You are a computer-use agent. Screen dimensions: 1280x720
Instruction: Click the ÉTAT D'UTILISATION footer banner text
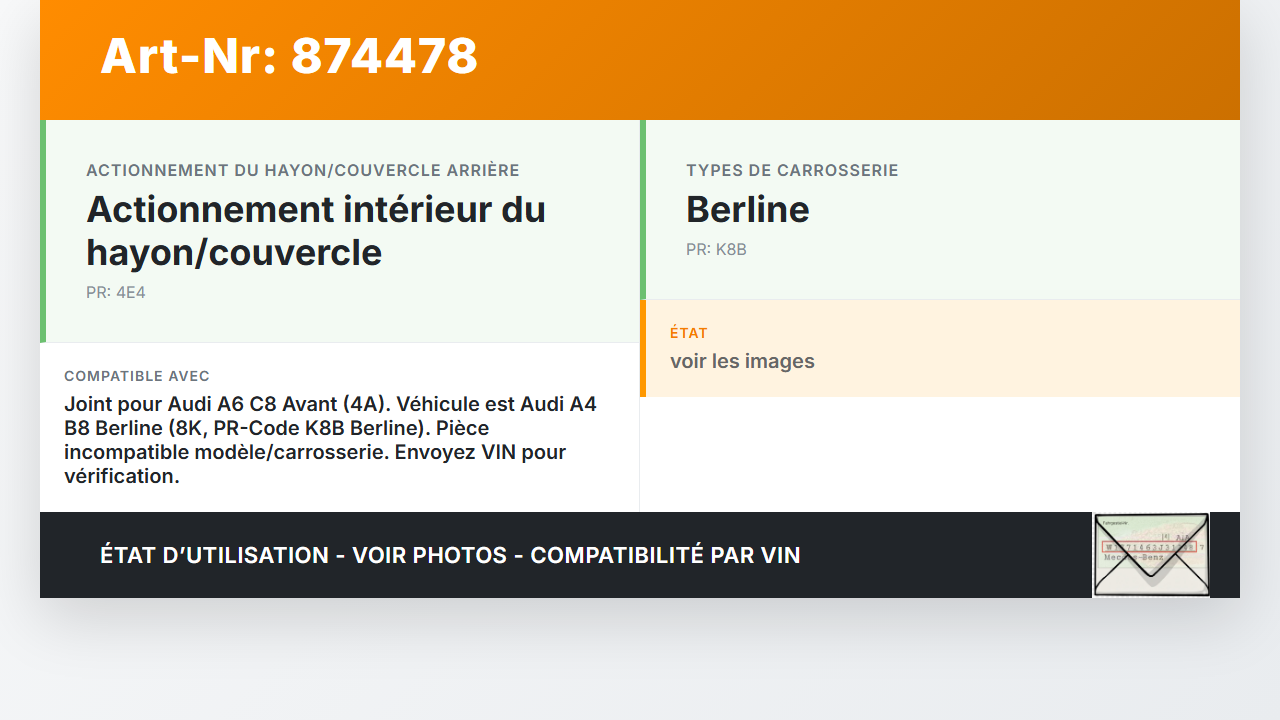pos(450,555)
